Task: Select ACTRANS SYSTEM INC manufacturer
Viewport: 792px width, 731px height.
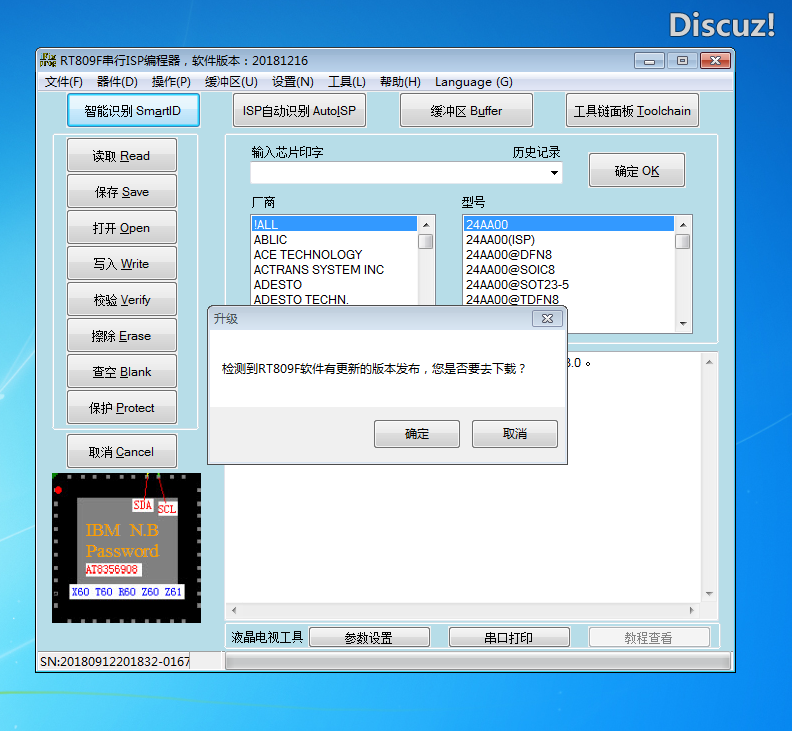Action: point(334,269)
